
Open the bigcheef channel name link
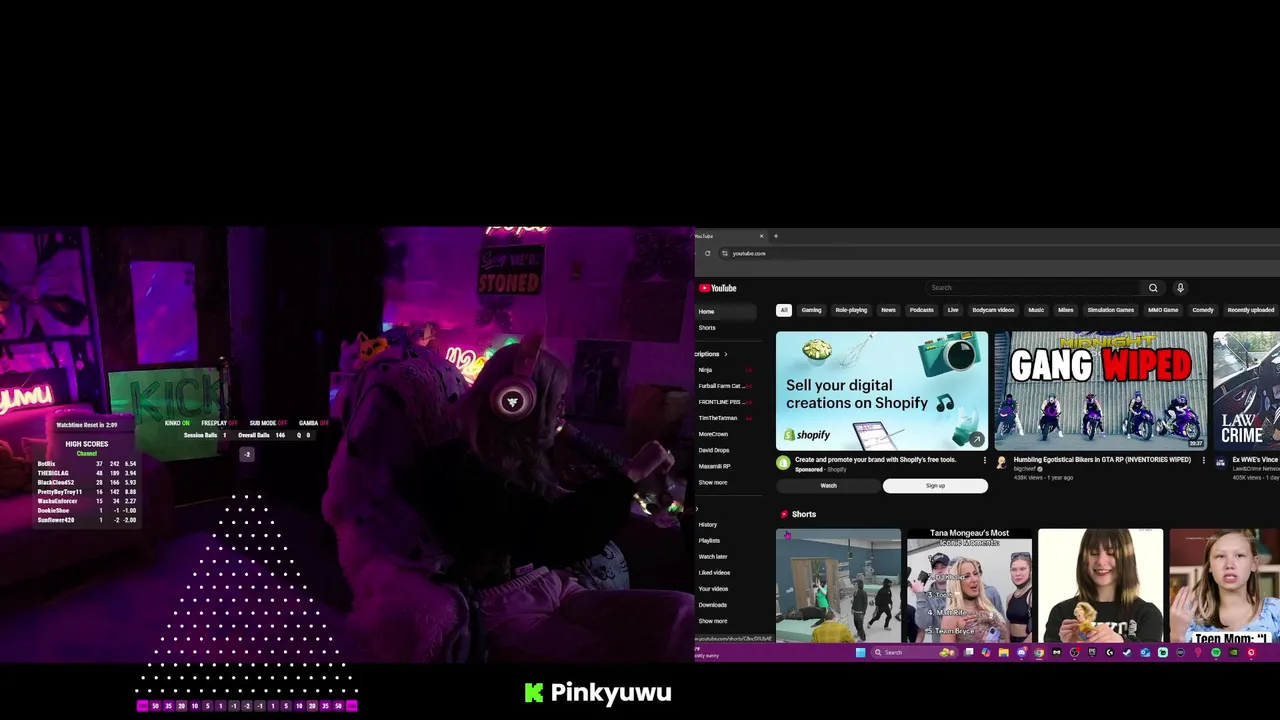(x=1025, y=469)
